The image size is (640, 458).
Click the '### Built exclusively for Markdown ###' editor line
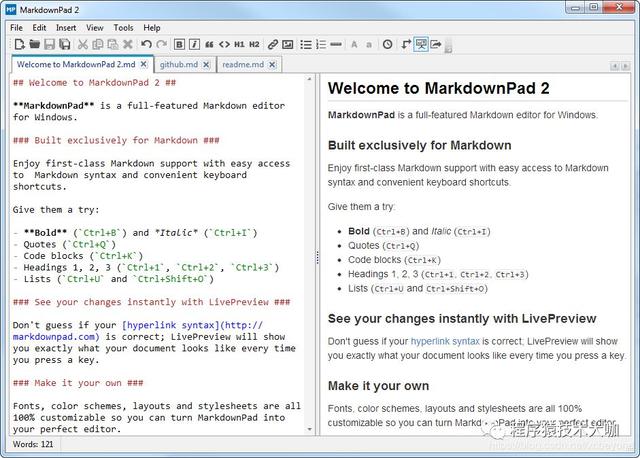click(116, 140)
